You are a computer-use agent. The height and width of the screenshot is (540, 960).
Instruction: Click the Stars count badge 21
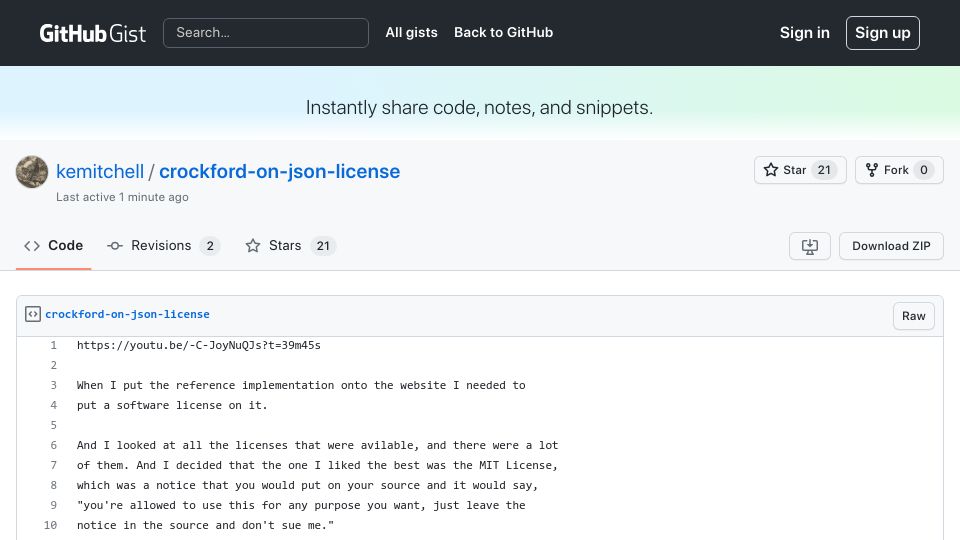tap(323, 246)
